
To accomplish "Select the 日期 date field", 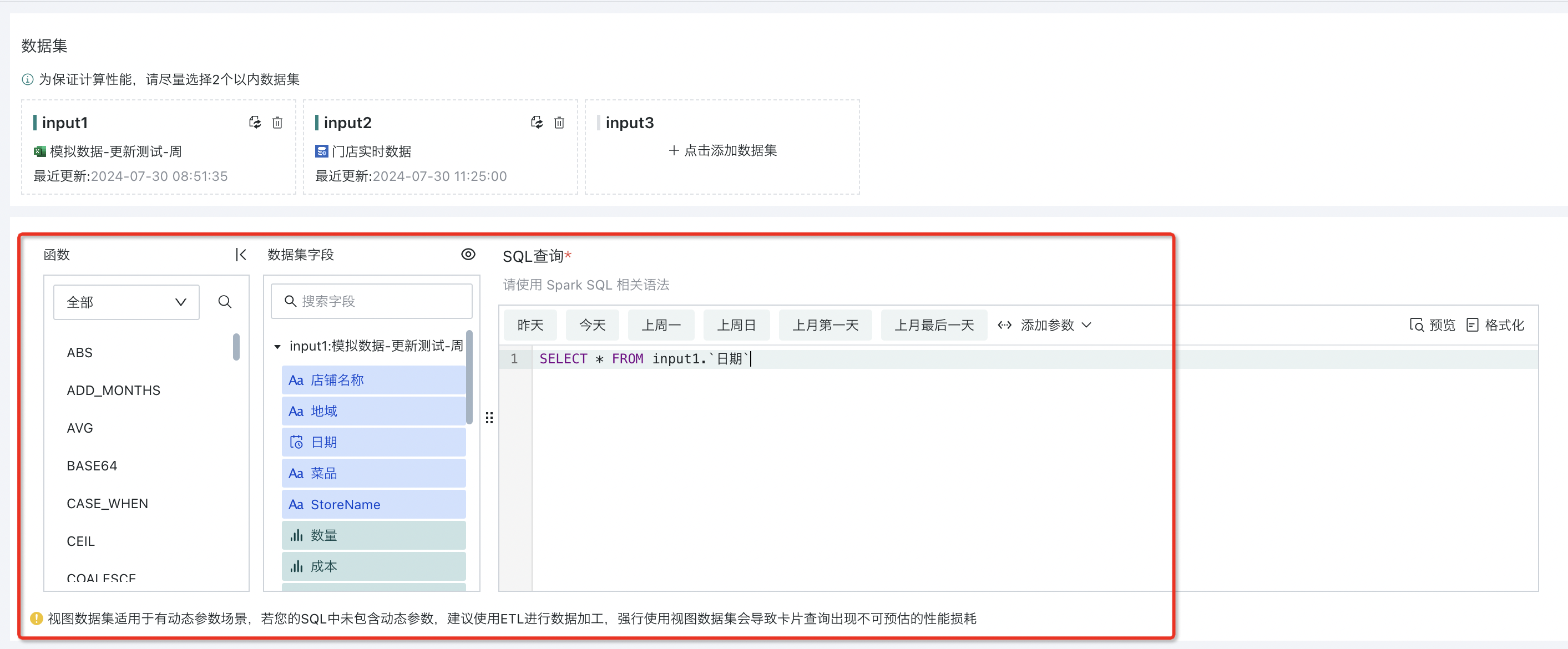I will [374, 442].
